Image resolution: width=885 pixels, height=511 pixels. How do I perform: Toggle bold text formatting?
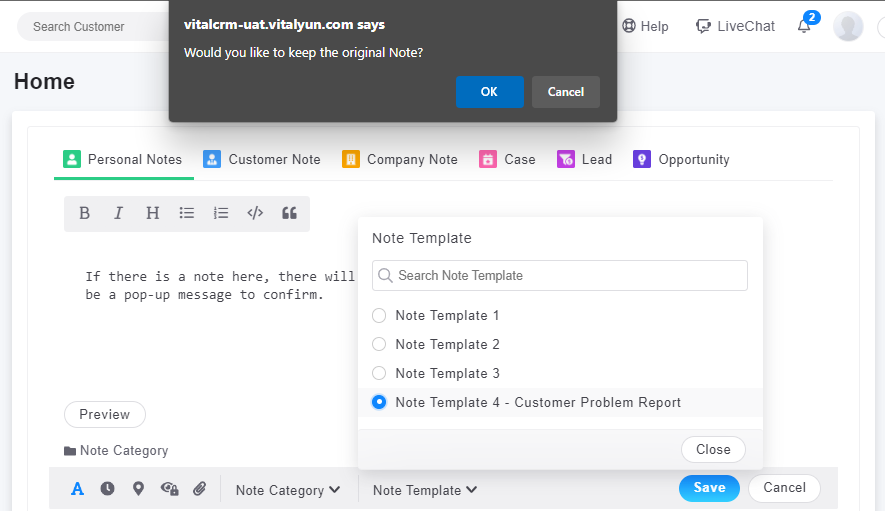point(85,213)
